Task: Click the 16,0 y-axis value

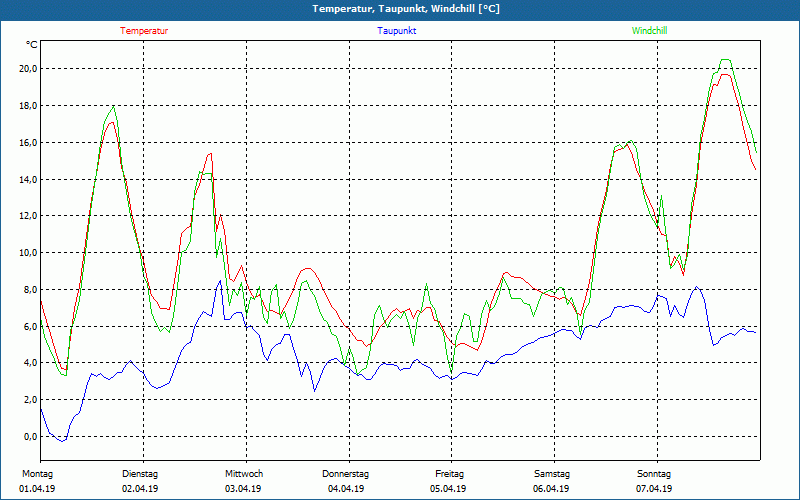Action: (x=28, y=142)
